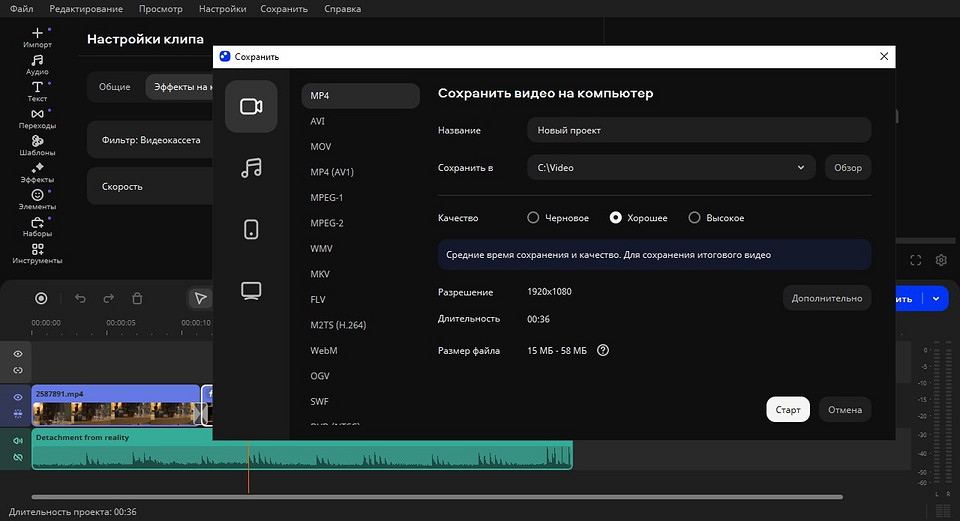Open Скорость clip setting
Screen dimensions: 960x521
(x=151, y=187)
